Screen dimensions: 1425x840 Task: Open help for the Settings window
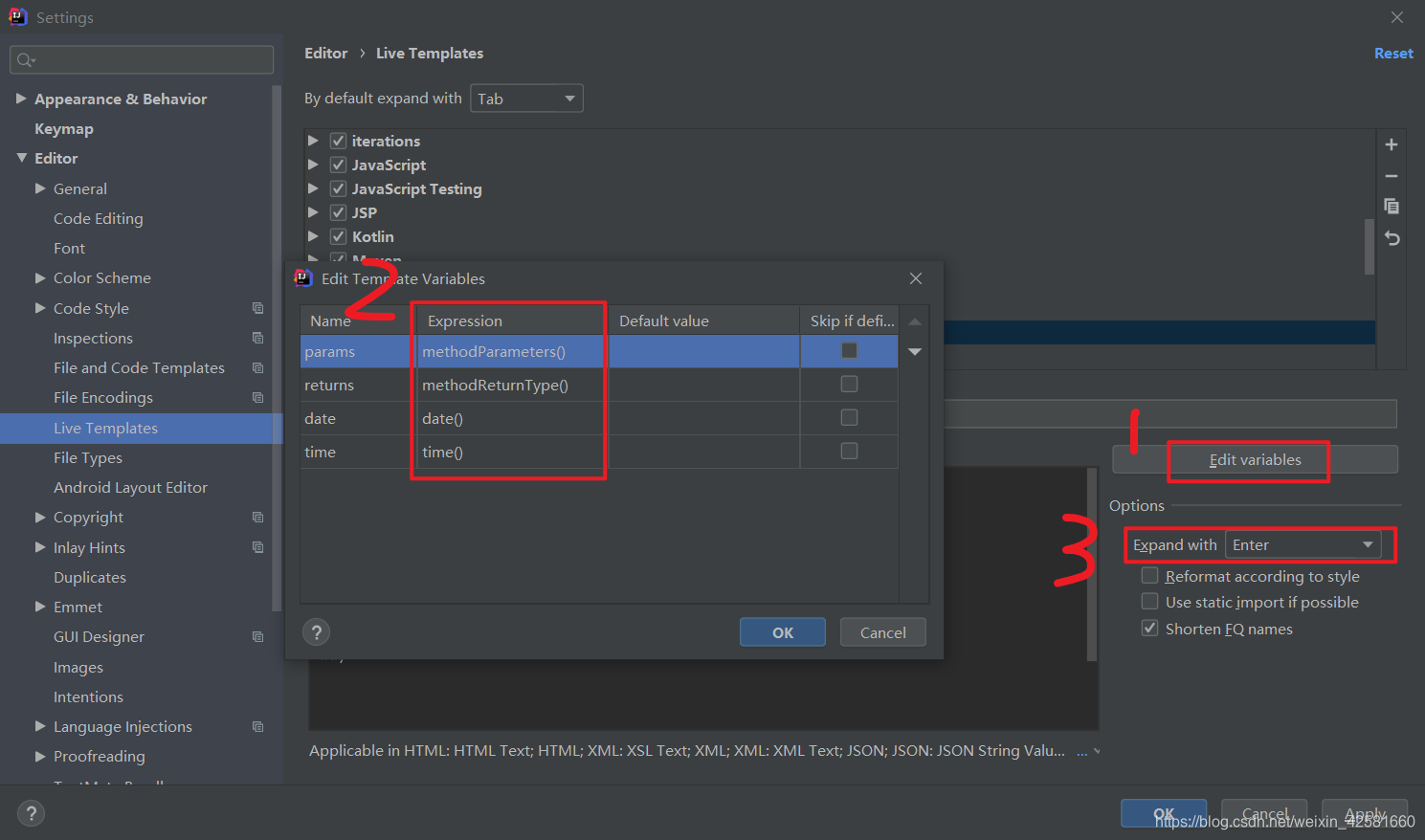[x=31, y=813]
